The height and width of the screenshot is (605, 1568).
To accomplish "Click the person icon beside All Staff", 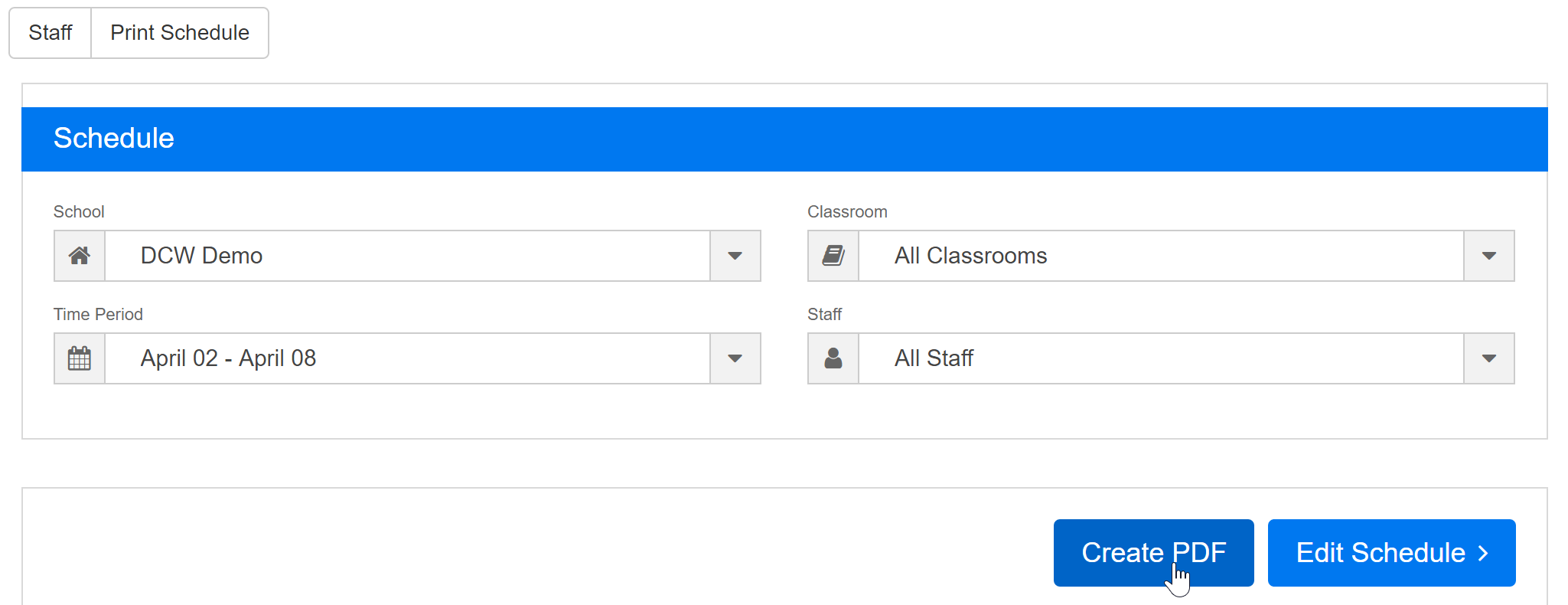I will tap(833, 358).
